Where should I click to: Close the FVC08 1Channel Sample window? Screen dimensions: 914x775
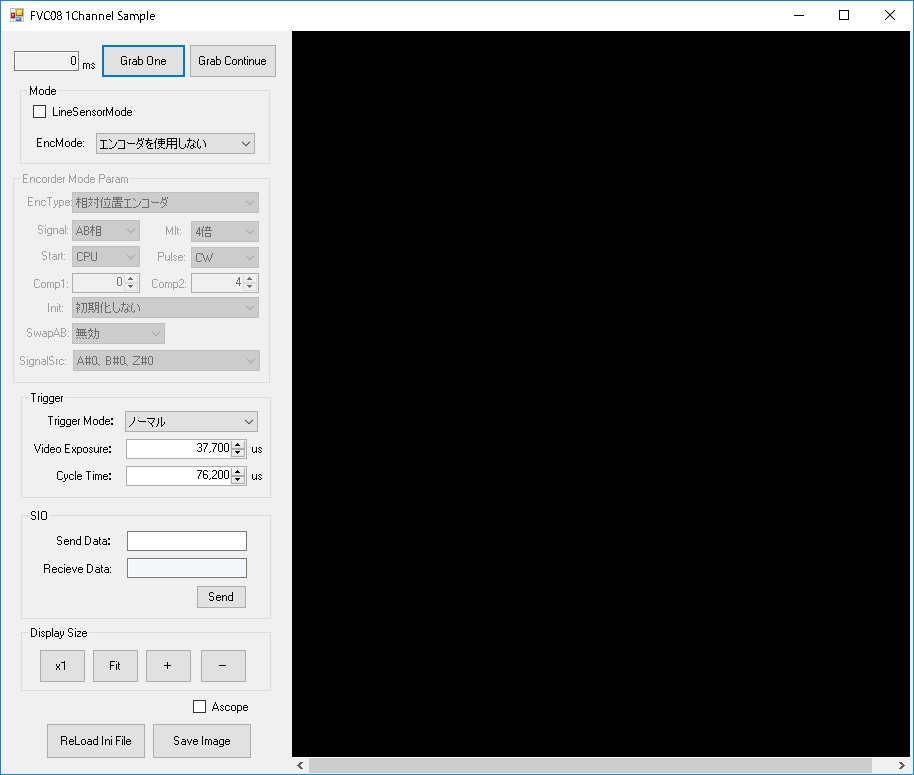pos(890,15)
